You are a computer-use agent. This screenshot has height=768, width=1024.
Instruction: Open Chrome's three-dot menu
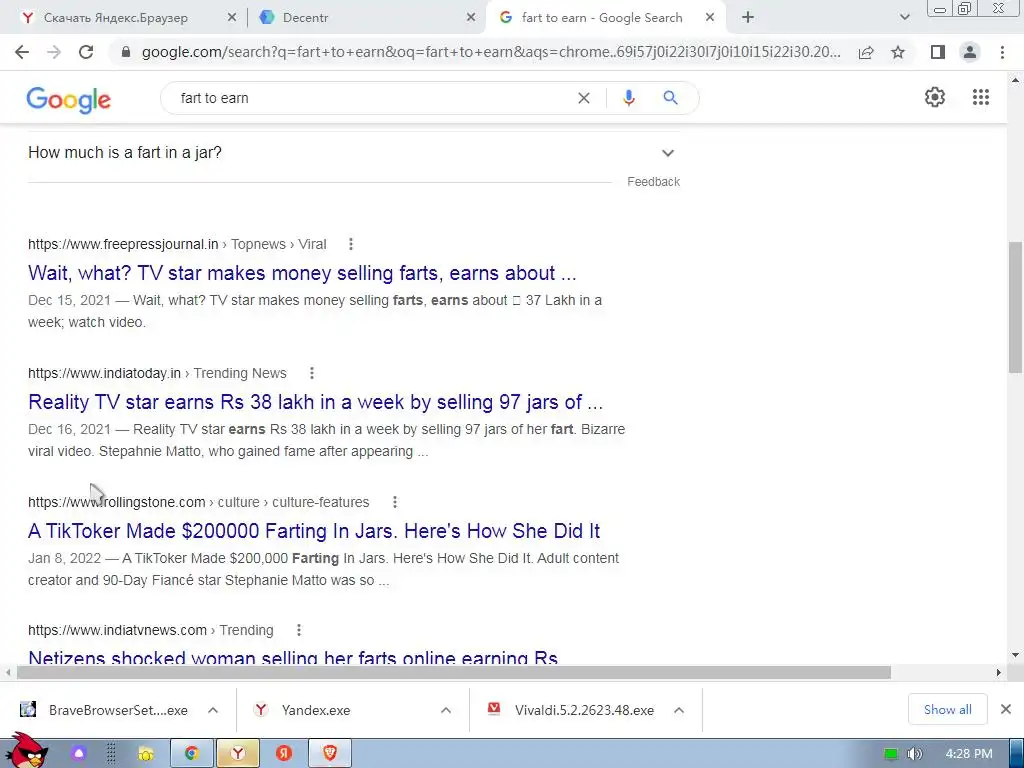[x=1002, y=52]
